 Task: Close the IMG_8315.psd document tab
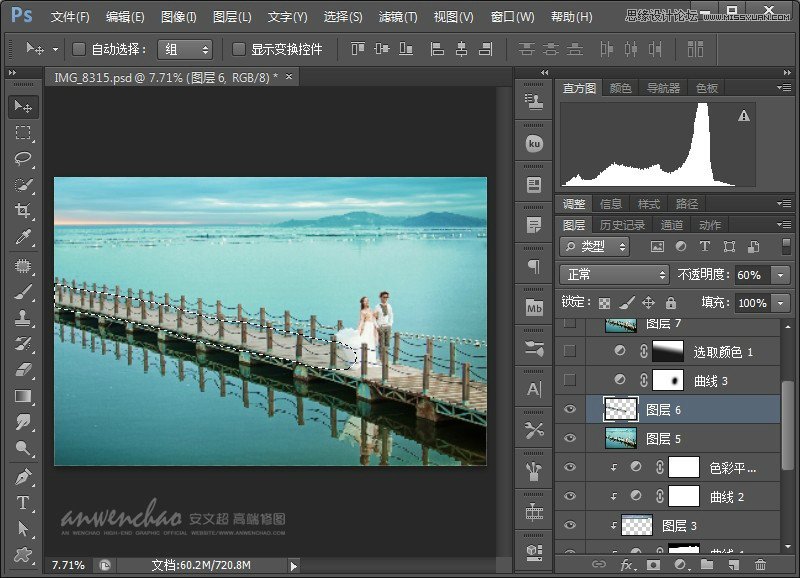pos(289,77)
